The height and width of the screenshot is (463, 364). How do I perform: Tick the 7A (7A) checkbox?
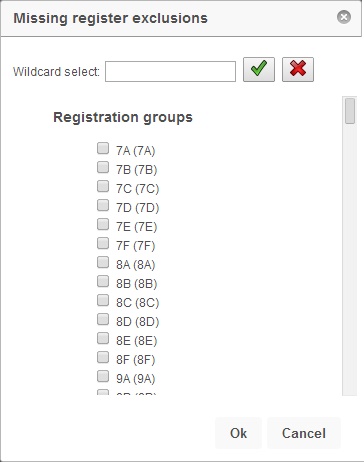(103, 148)
